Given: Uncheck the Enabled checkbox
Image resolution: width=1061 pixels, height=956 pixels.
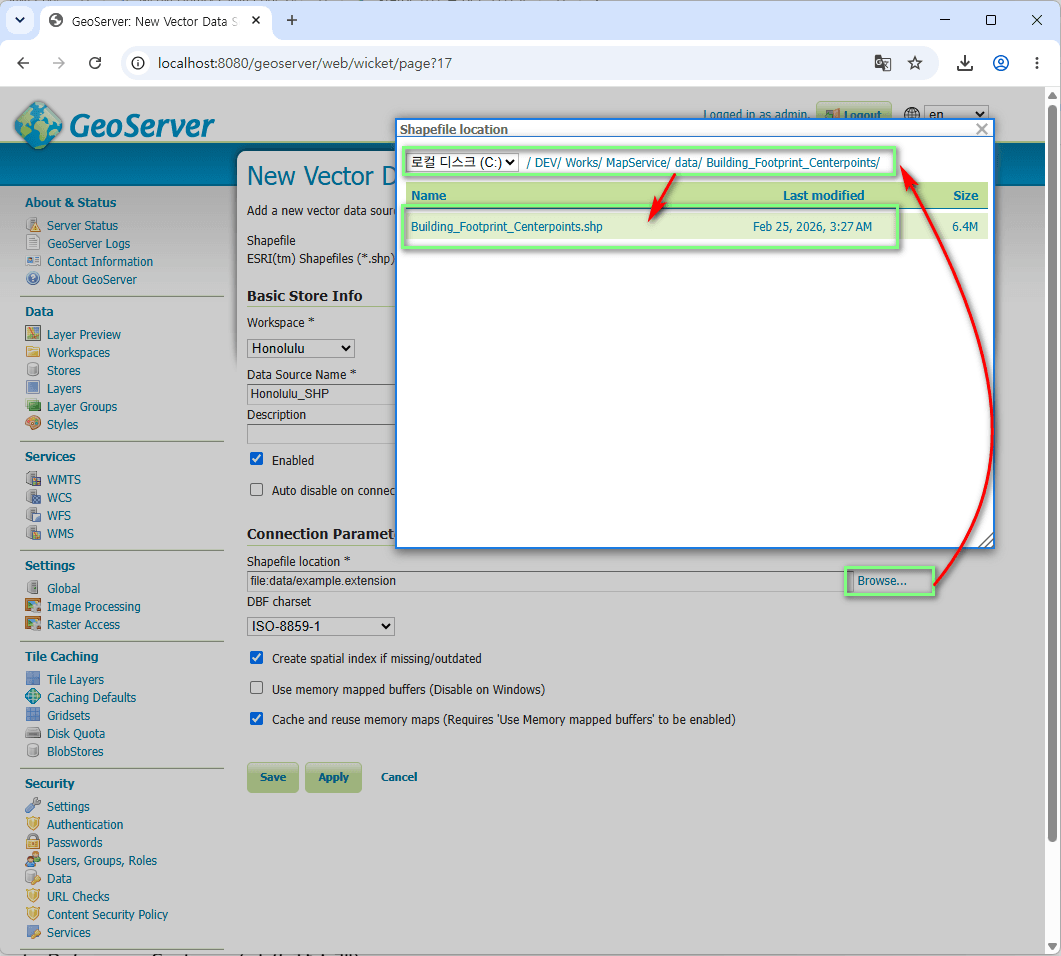Looking at the screenshot, I should coord(256,459).
